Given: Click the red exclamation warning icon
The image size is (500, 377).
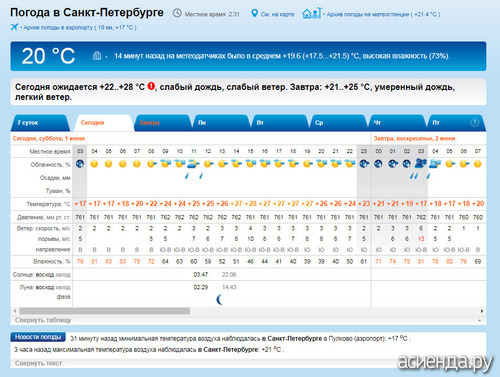Looking at the screenshot, I should click(151, 86).
